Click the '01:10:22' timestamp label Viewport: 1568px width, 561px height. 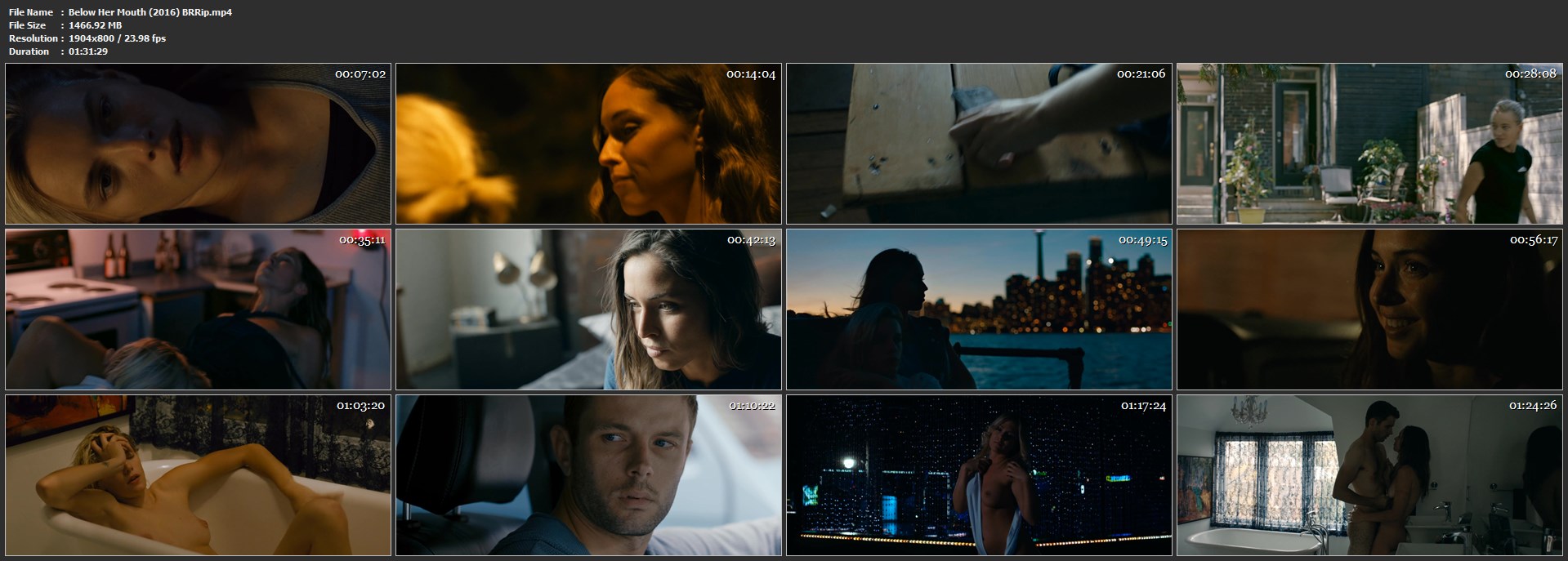click(x=751, y=406)
